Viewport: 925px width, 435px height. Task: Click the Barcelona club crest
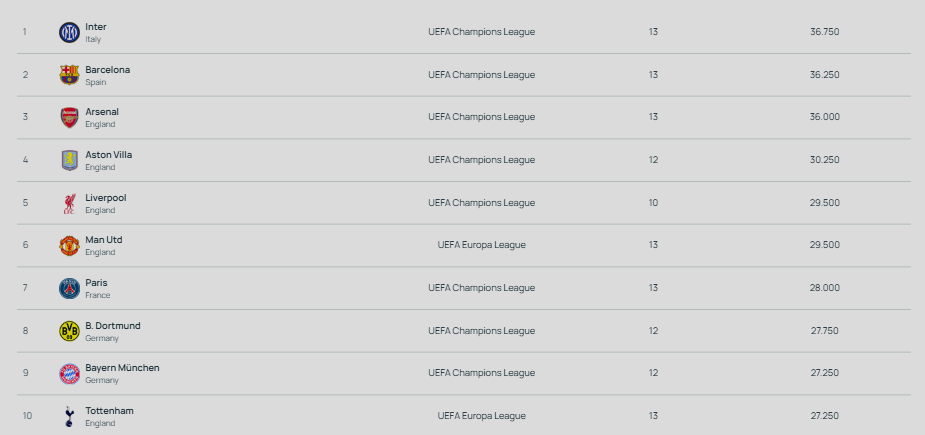click(x=69, y=75)
